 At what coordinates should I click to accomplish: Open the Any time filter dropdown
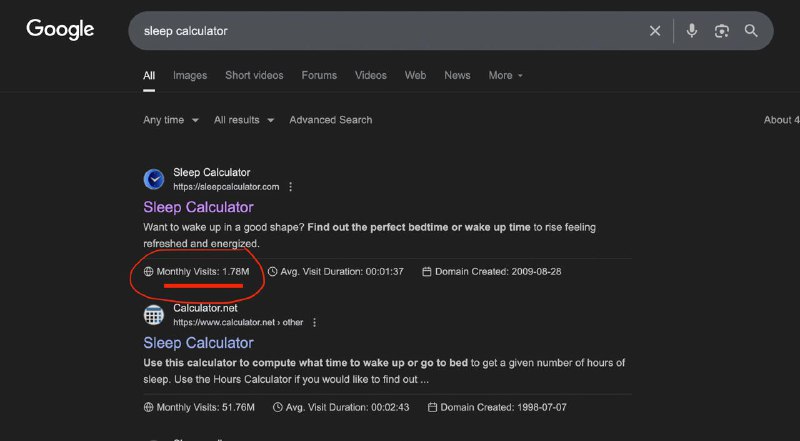click(x=171, y=120)
